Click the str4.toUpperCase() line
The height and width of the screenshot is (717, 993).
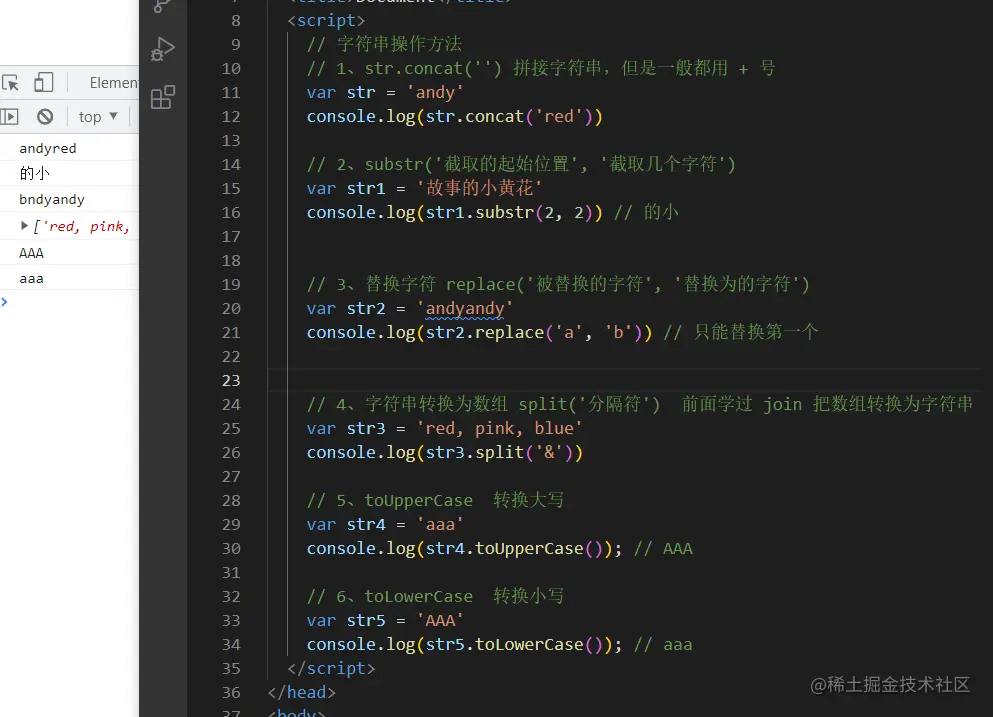coord(464,549)
